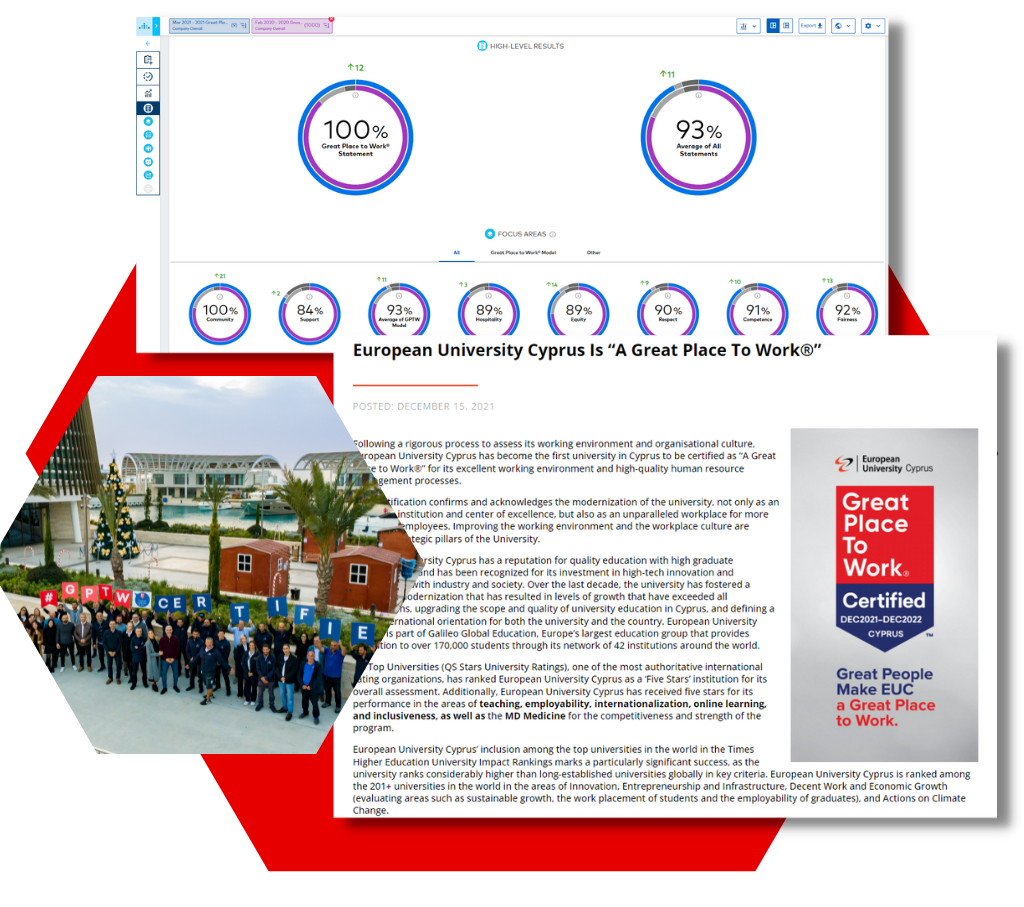Image resolution: width=1024 pixels, height=907 pixels.
Task: Click the Focus Areas section icon
Action: tap(490, 234)
